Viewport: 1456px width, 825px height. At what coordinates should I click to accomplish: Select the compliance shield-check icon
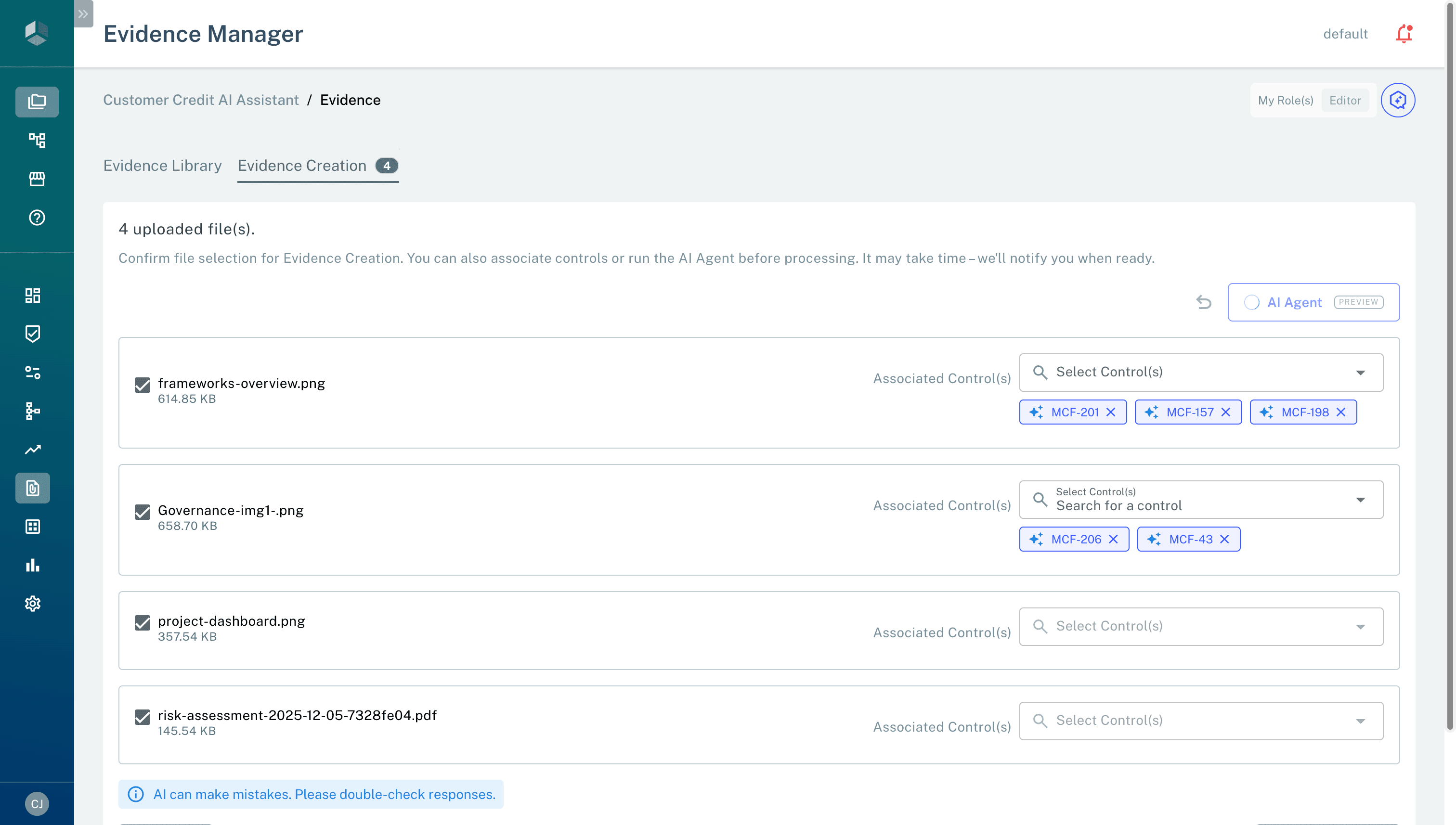32,333
